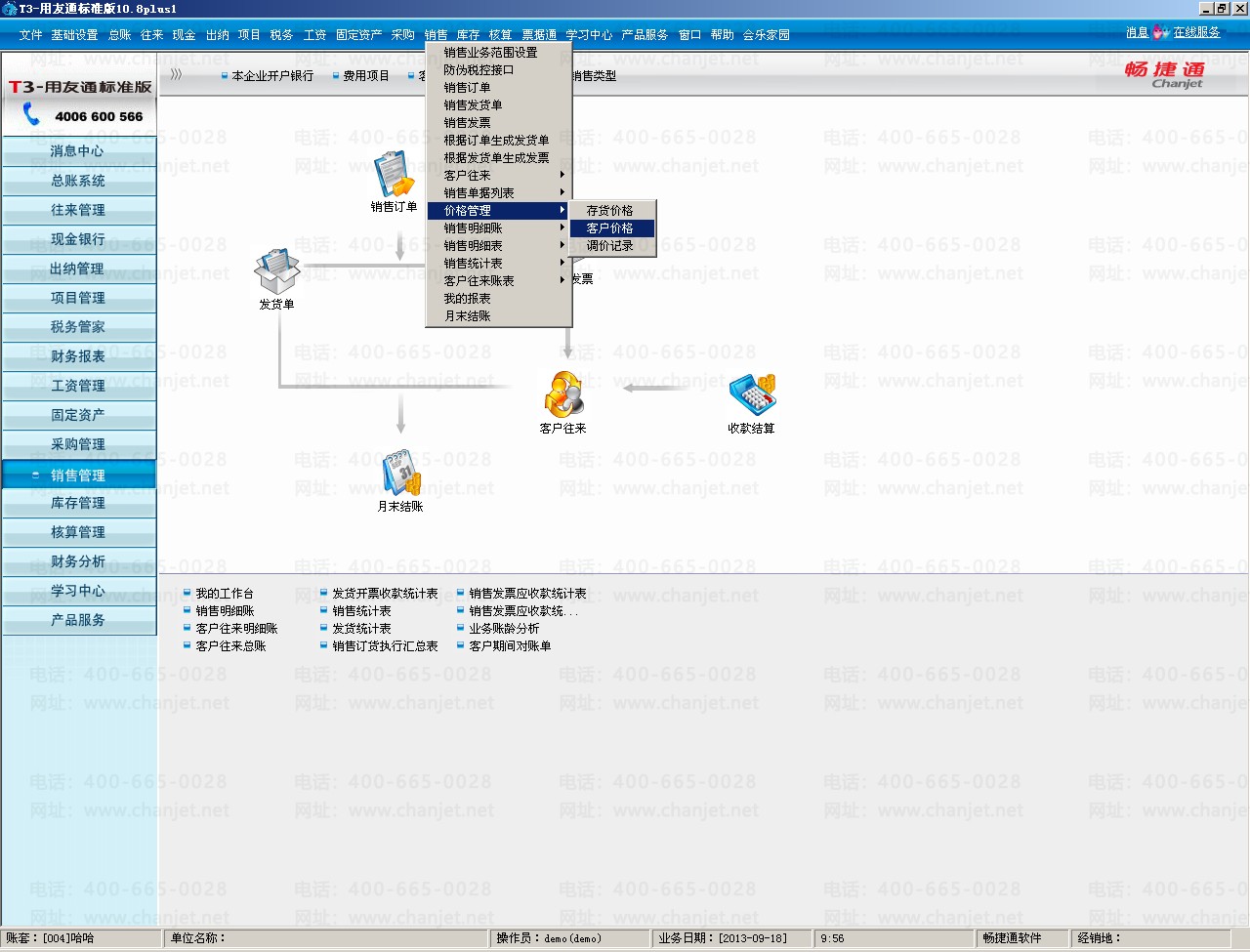Open the 发货开票收款统计表 report link
Image resolution: width=1250 pixels, height=952 pixels.
click(x=385, y=594)
